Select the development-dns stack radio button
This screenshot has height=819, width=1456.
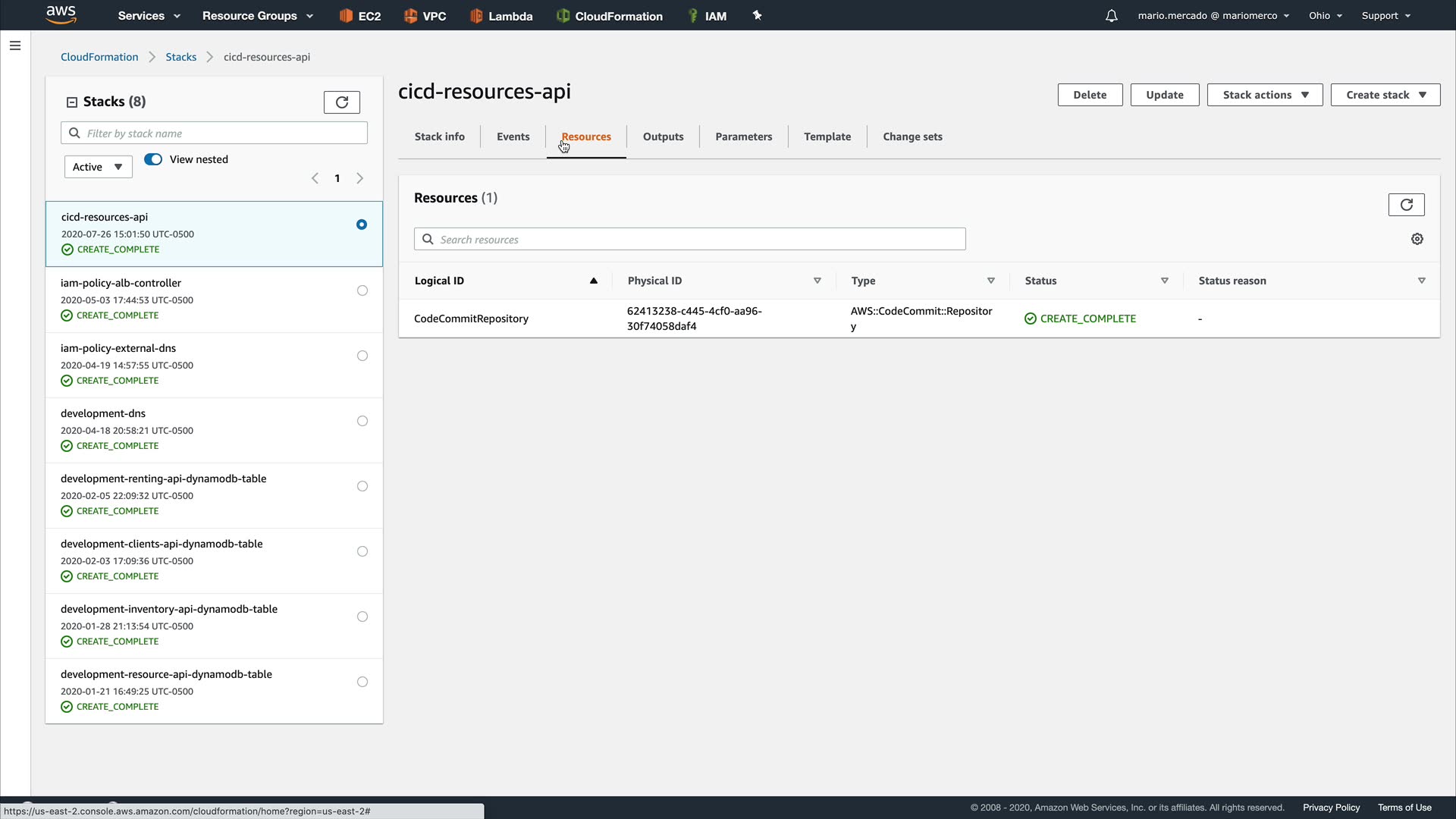pos(362,421)
